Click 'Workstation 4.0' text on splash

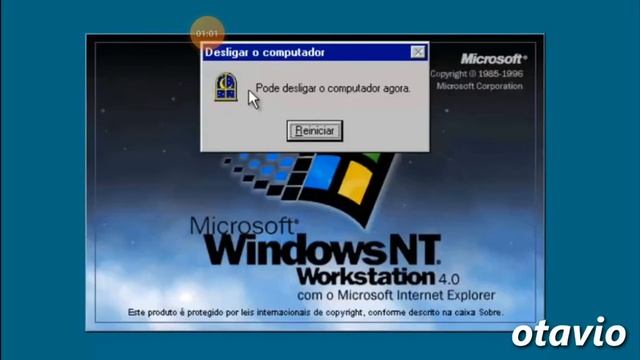click(378, 277)
